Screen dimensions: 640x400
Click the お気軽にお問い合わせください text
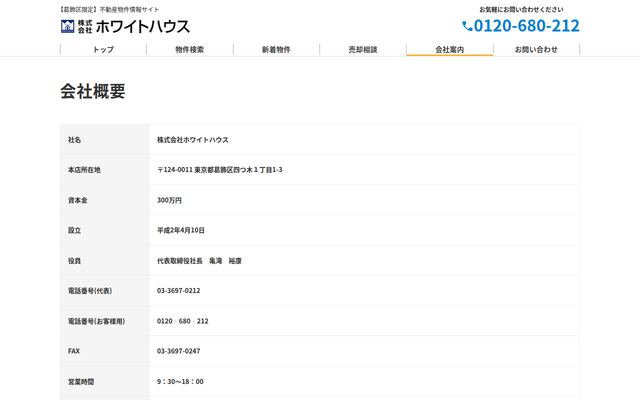coord(521,9)
